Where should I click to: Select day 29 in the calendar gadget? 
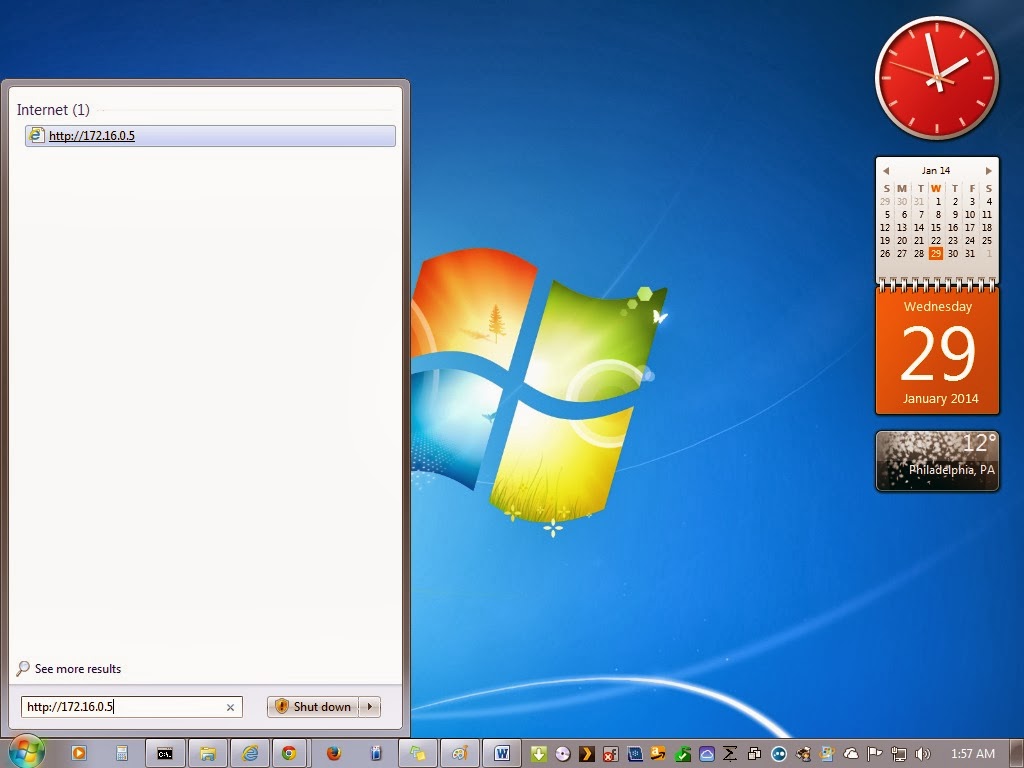click(x=936, y=253)
